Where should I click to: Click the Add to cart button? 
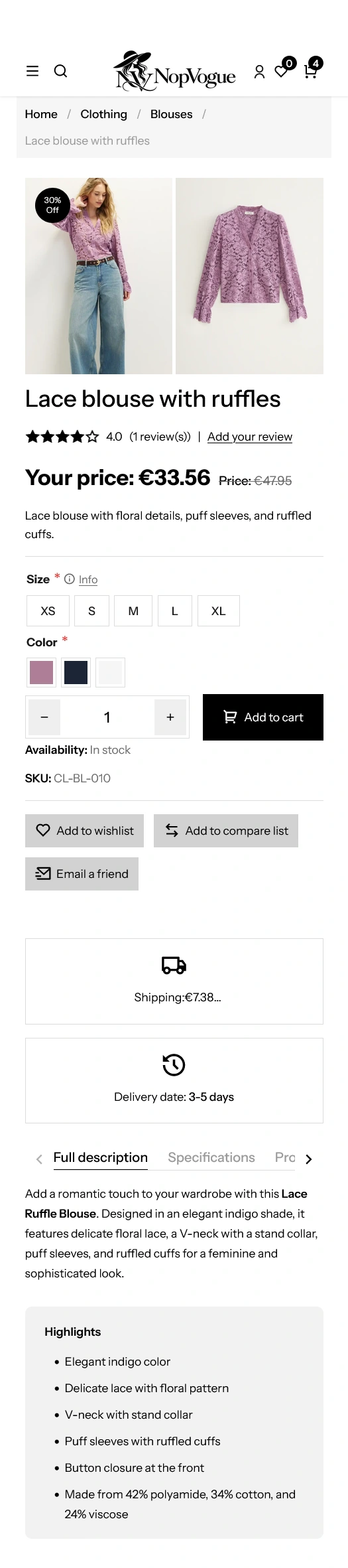tap(263, 717)
